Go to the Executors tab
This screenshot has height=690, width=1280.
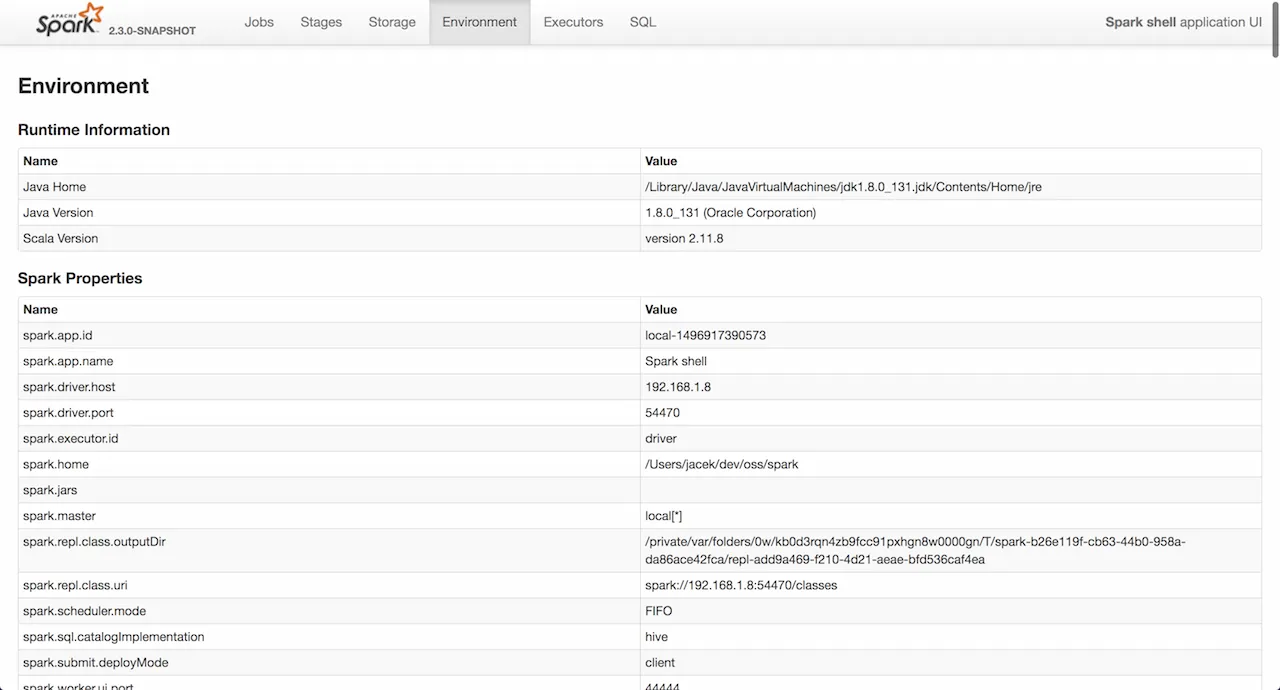pos(573,22)
